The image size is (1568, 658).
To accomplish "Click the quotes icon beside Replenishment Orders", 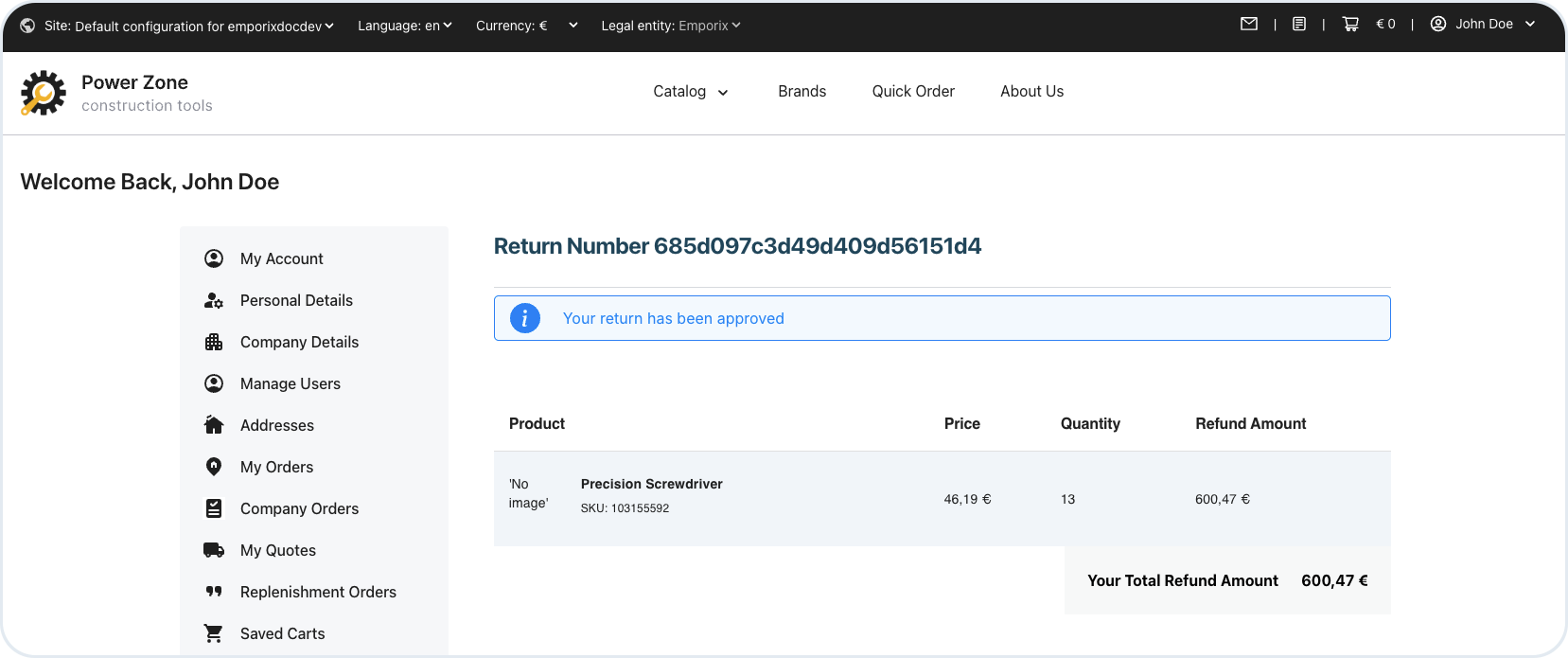I will pos(214,592).
